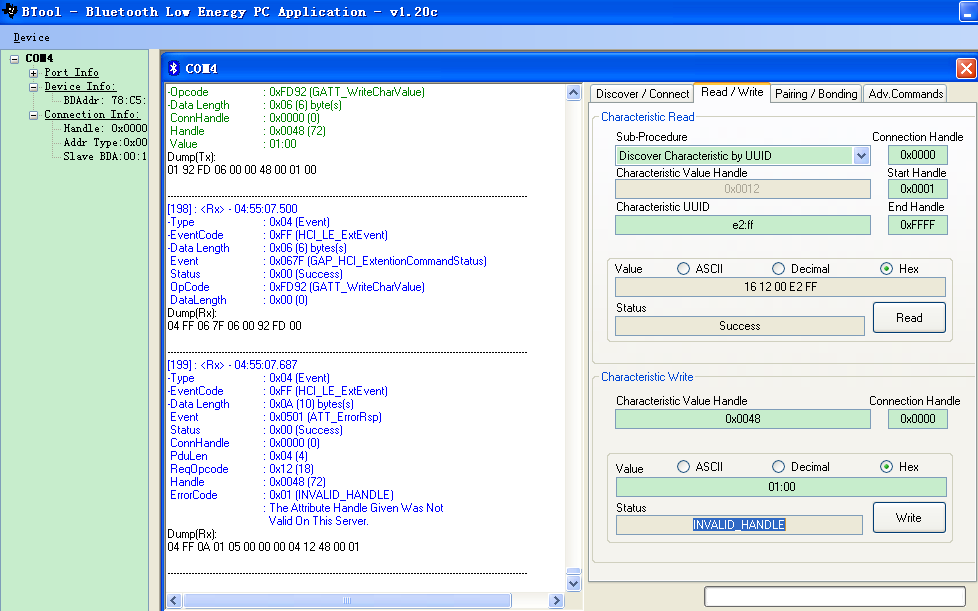978x611 pixels.
Task: Choose Decimal format for Characteristic Write value
Action: click(778, 467)
